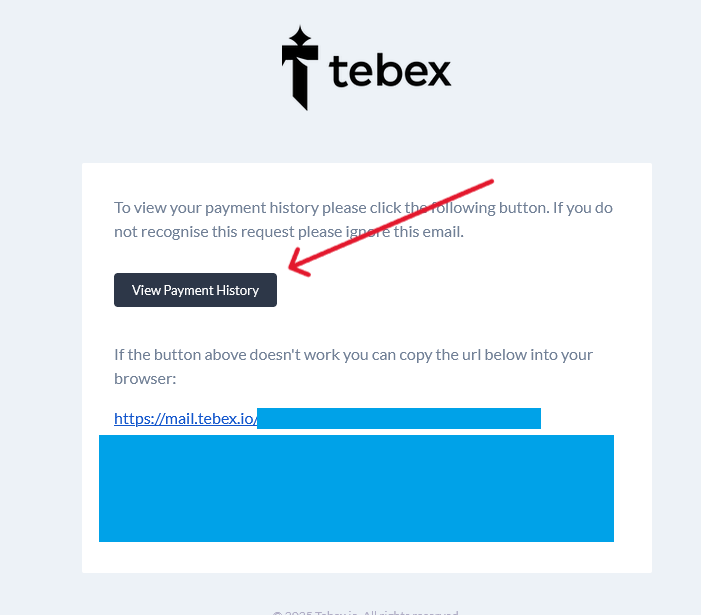Open the https://mail.tebex.io link
This screenshot has width=701, height=615.
click(x=185, y=419)
